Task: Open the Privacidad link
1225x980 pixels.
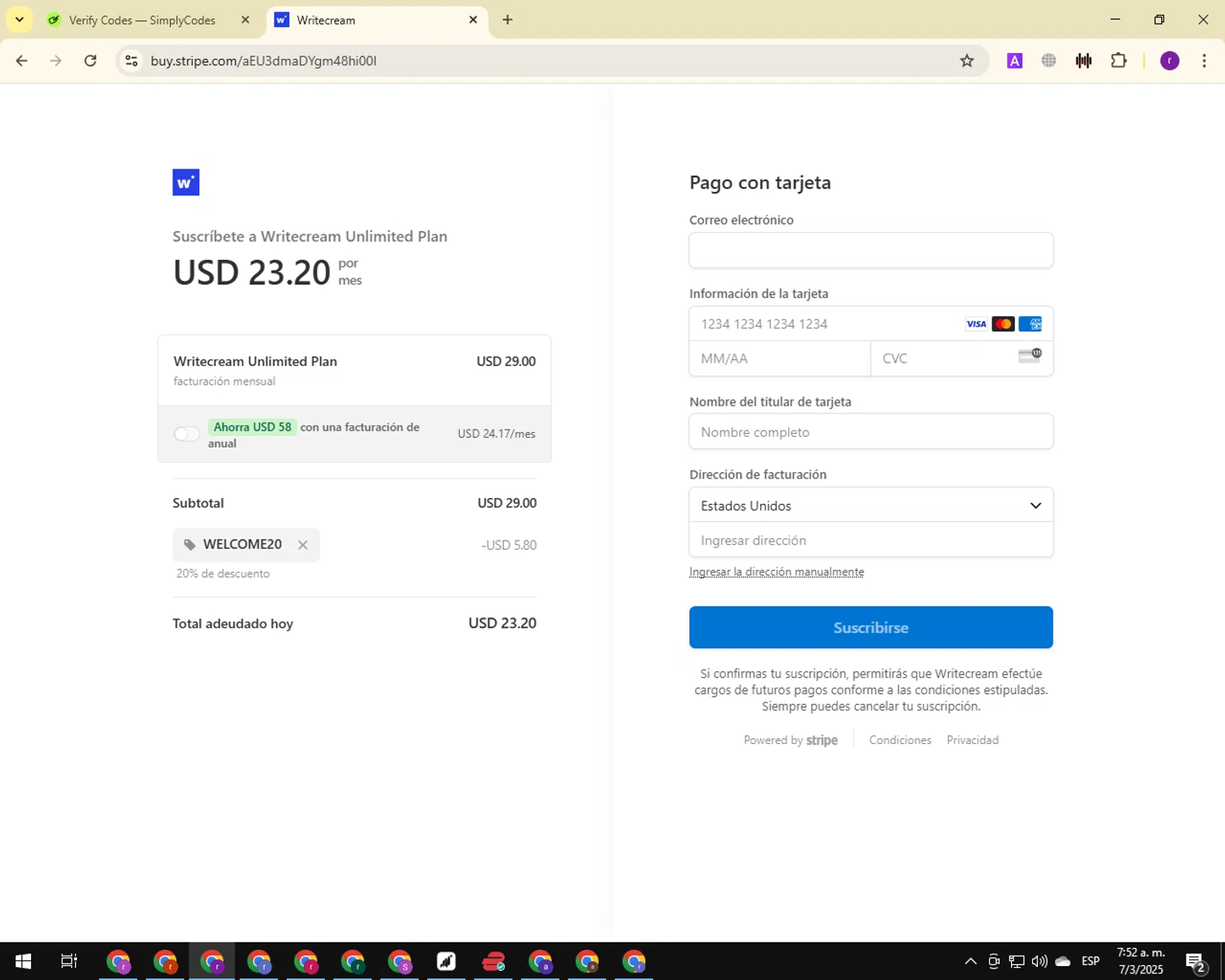Action: click(973, 740)
